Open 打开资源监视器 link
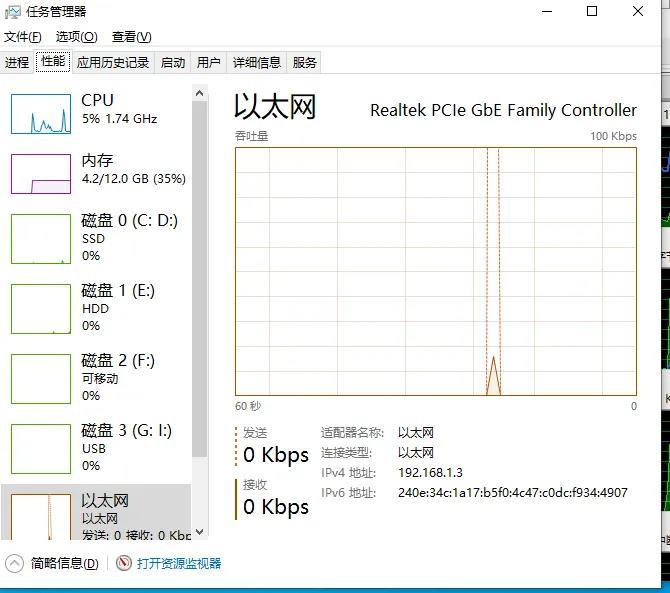Image resolution: width=670 pixels, height=593 pixels. pos(179,564)
